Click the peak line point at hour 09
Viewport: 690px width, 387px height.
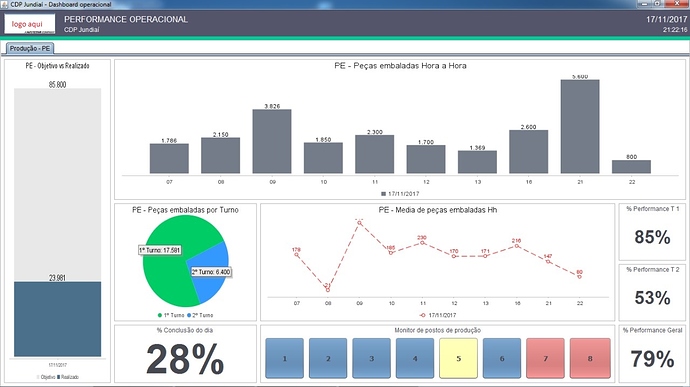360,223
